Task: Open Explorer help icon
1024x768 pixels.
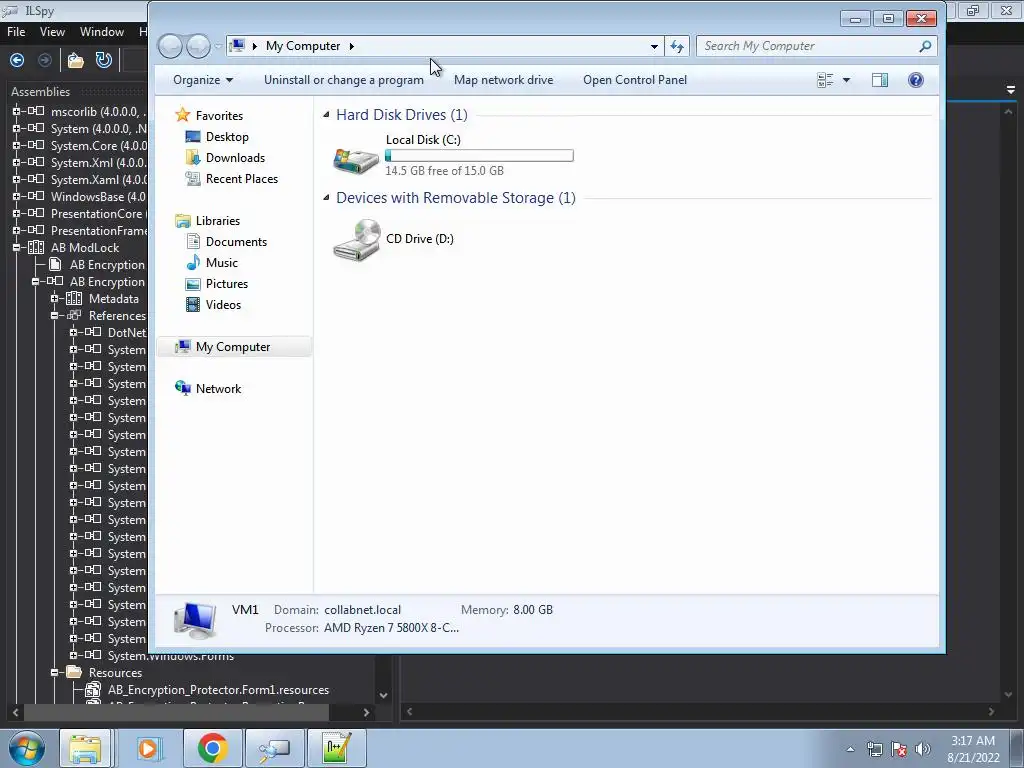Action: point(916,80)
